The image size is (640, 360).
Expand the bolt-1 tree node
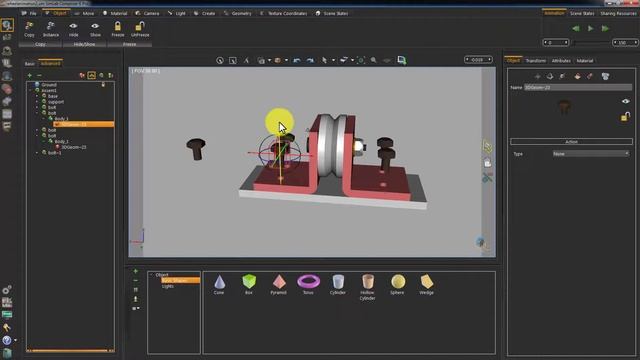tap(37, 153)
